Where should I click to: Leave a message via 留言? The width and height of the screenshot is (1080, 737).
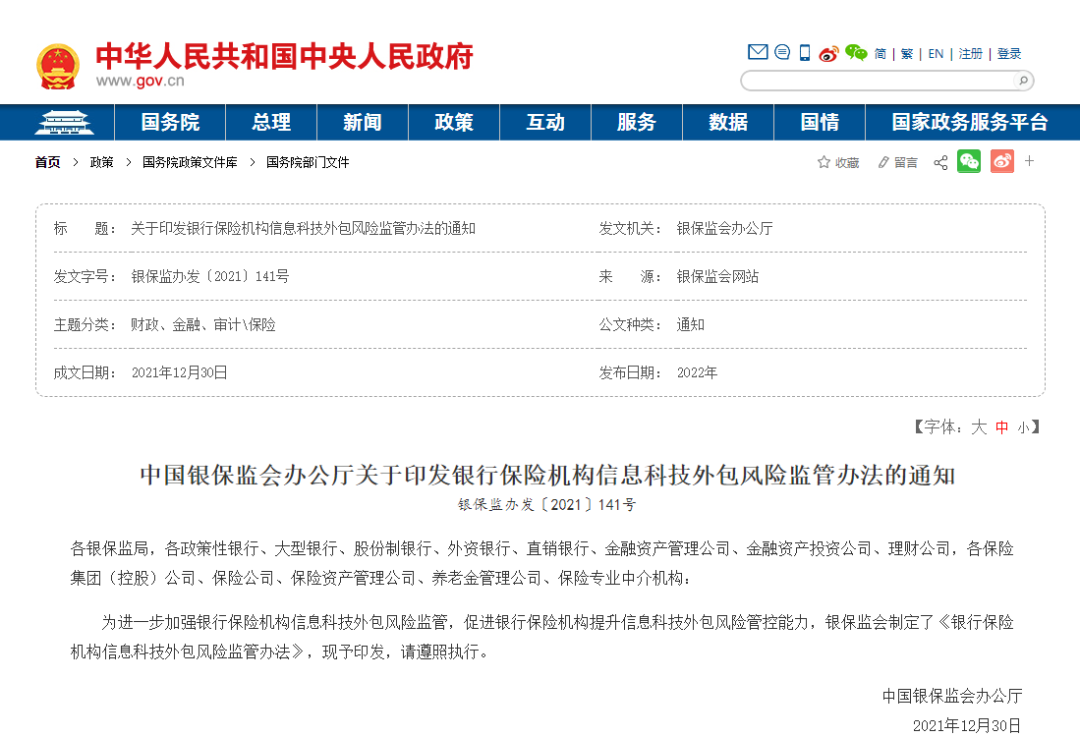(x=897, y=162)
